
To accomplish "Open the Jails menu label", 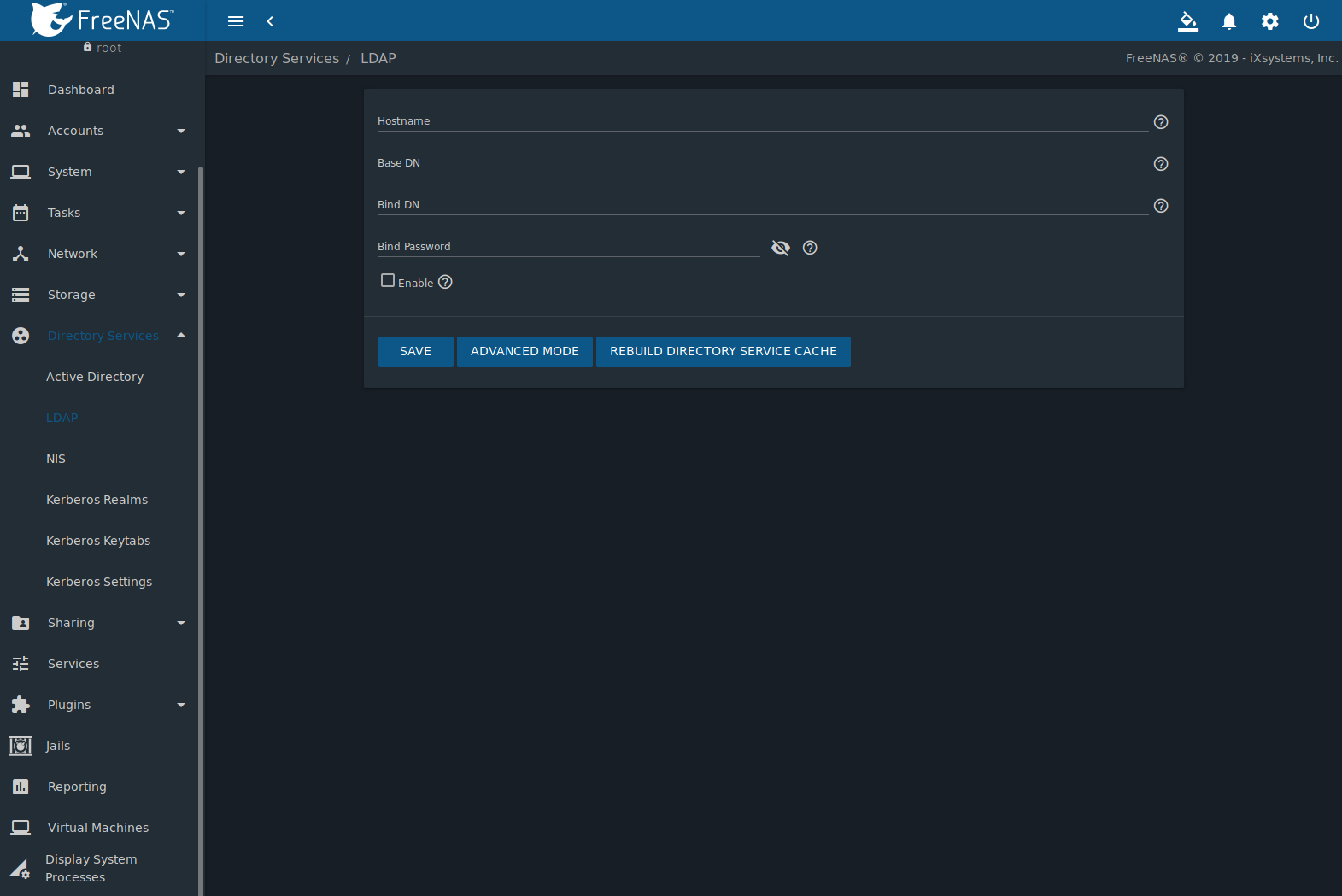I will (58, 746).
